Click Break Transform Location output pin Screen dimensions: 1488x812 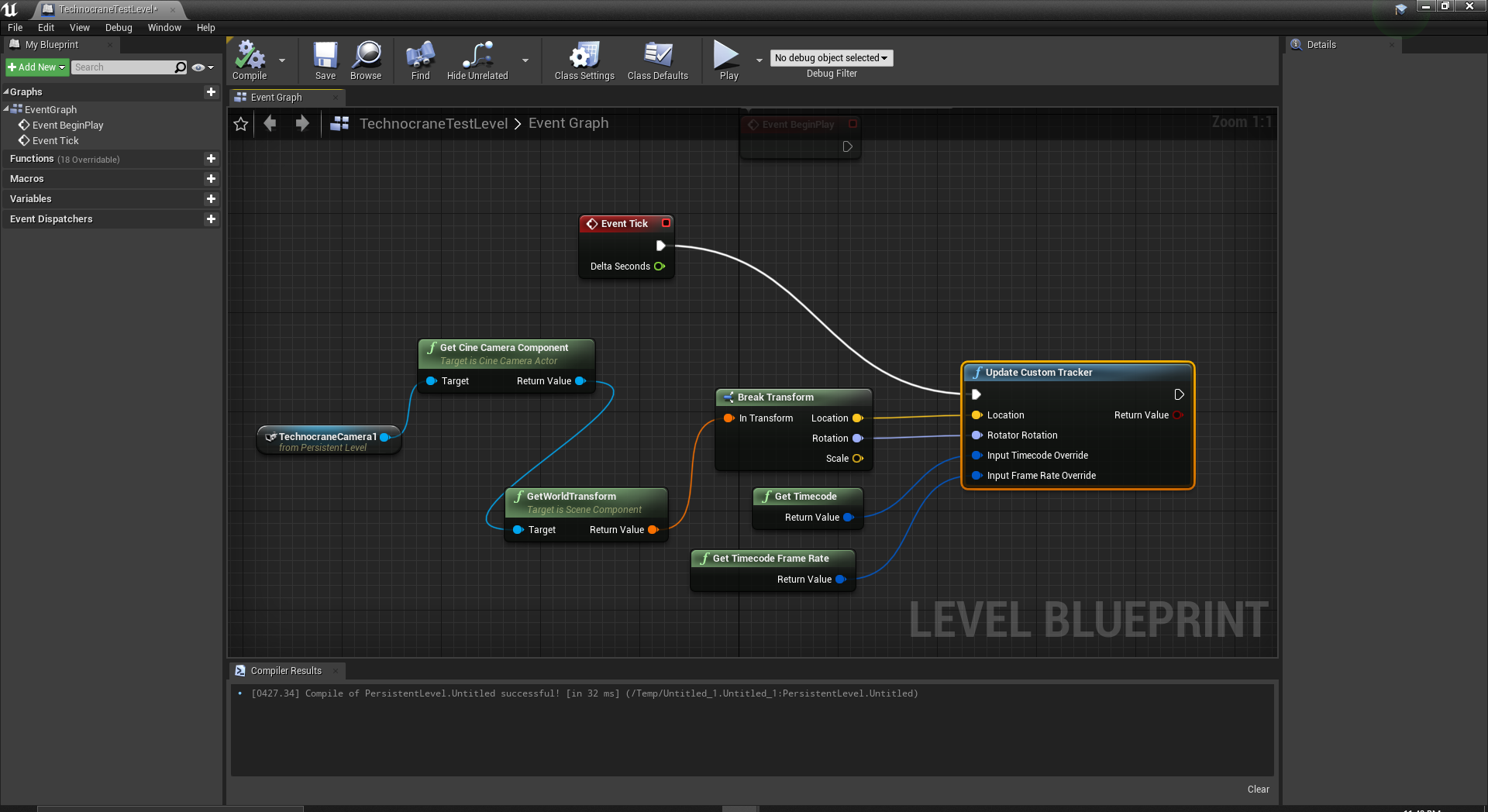[x=858, y=418]
